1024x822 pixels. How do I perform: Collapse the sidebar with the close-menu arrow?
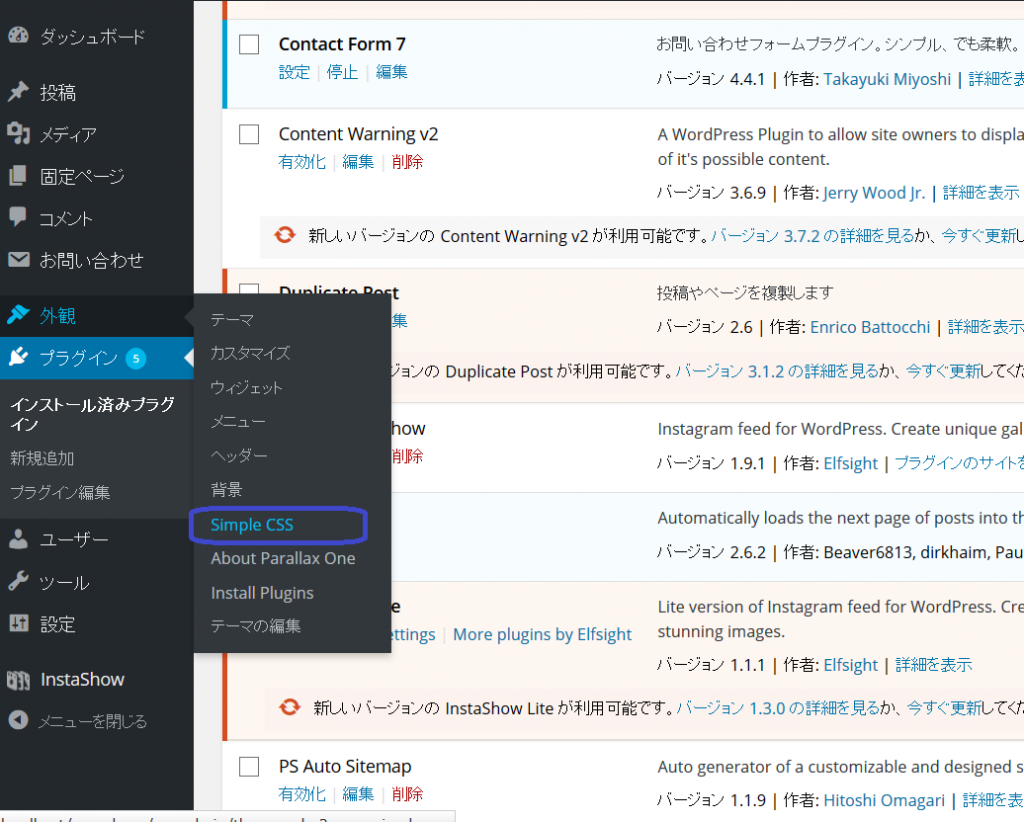point(18,721)
